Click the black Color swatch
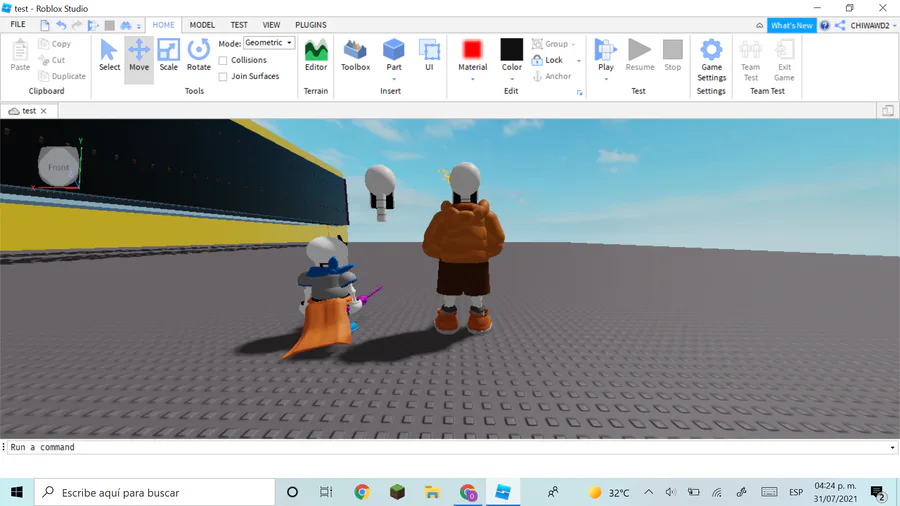The image size is (900, 506). [511, 50]
